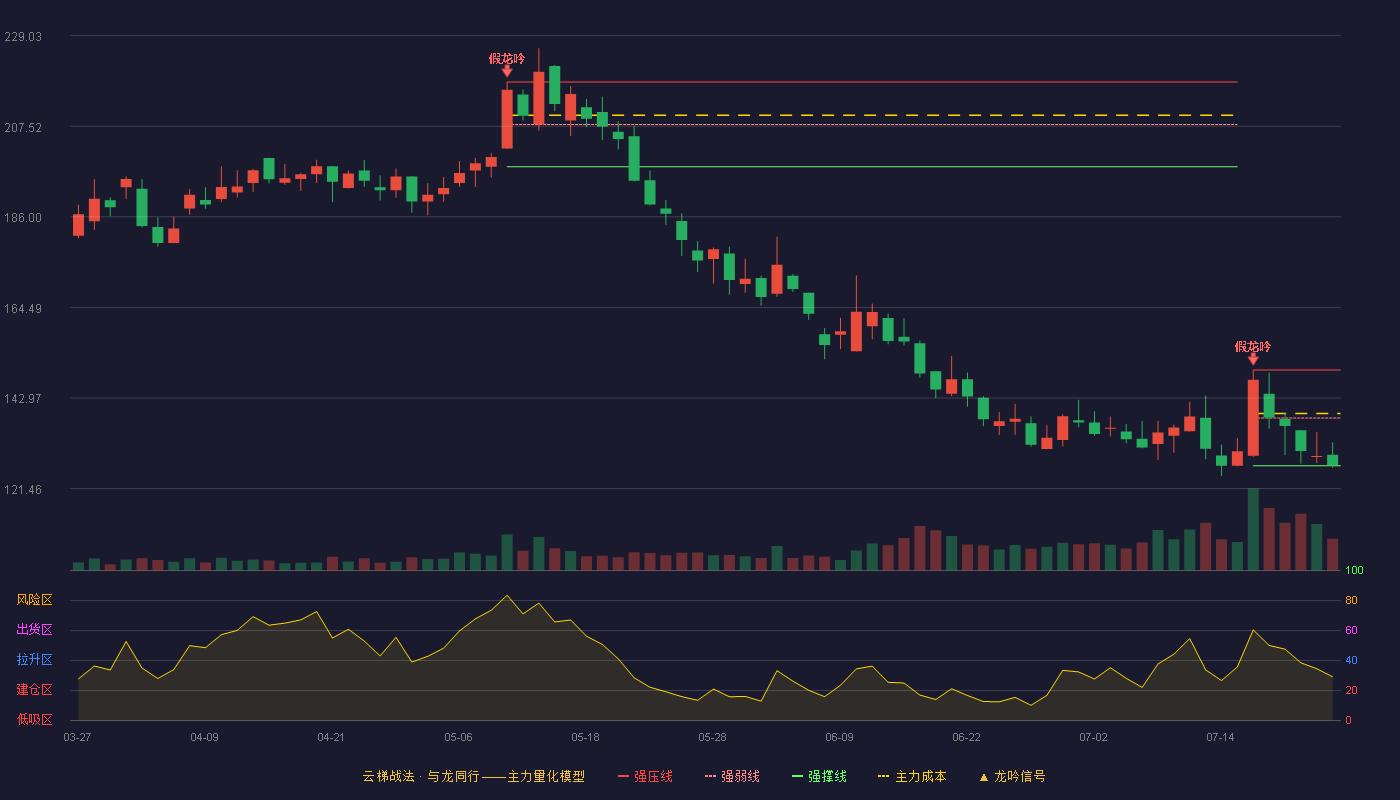
Task: Click the 207.52 price axis label
Action: click(x=23, y=127)
